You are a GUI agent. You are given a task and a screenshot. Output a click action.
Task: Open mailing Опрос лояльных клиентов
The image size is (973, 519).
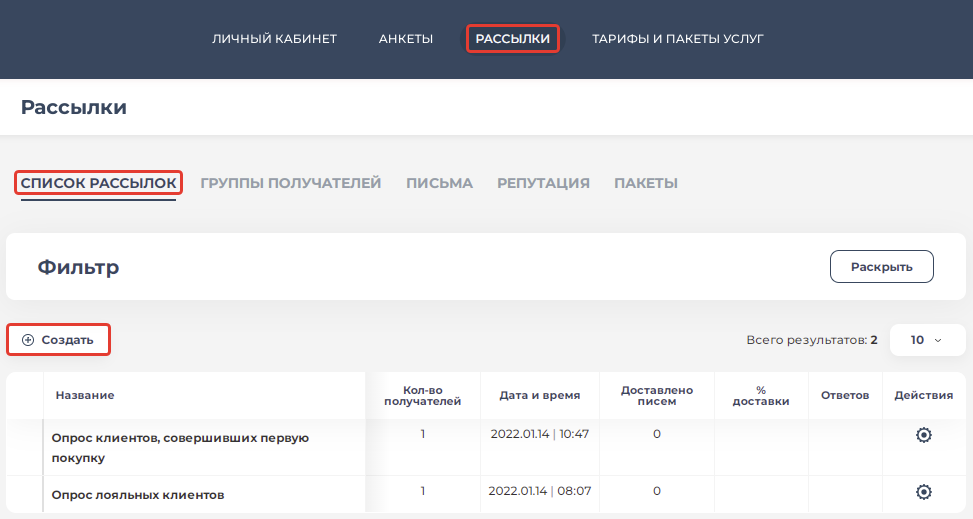pyautogui.click(x=138, y=495)
